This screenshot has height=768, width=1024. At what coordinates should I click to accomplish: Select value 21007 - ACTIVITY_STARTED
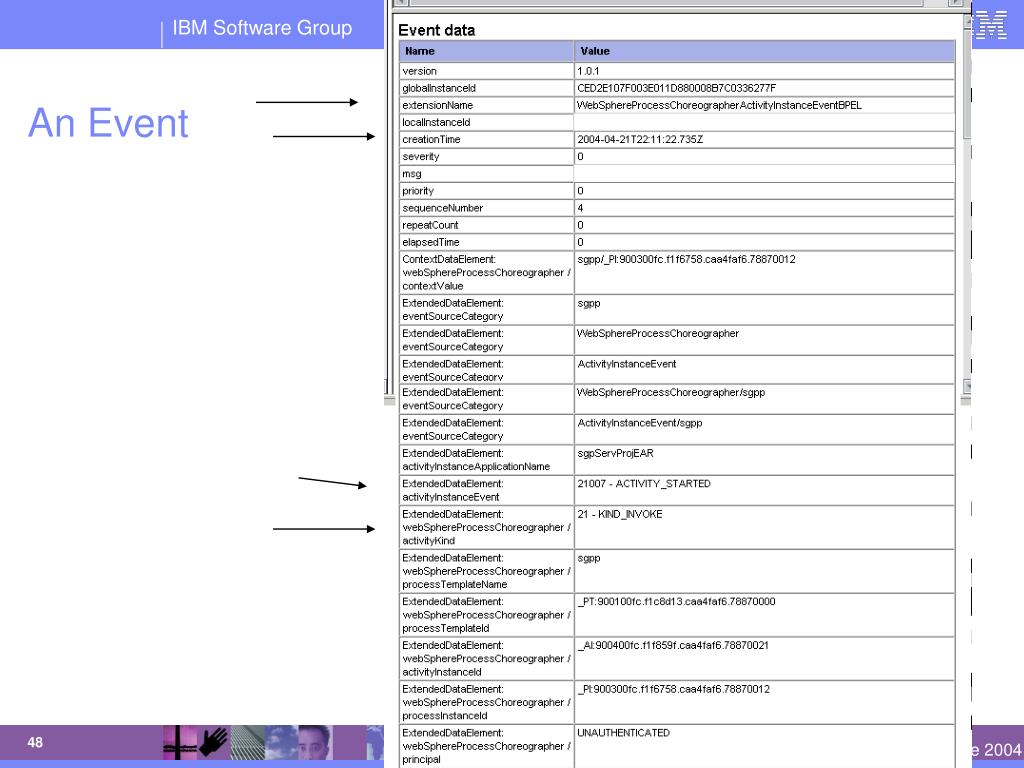(644, 484)
